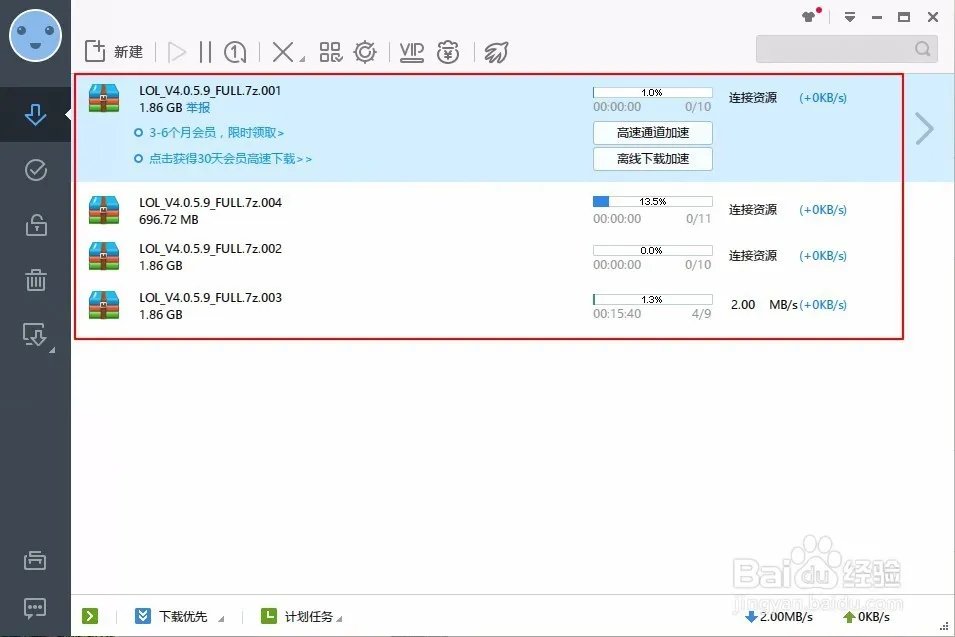
Task: Click the 696.72 MB size text
Action: pos(169,220)
